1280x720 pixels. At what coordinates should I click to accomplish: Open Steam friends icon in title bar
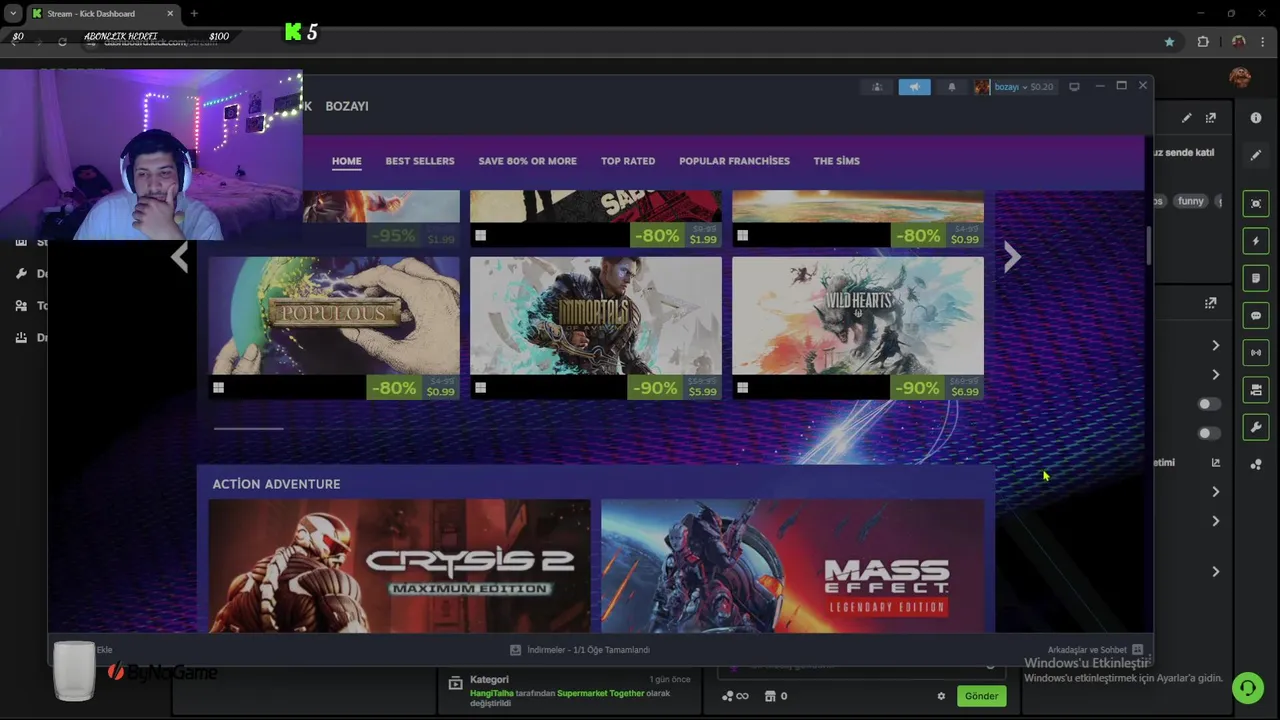877,87
